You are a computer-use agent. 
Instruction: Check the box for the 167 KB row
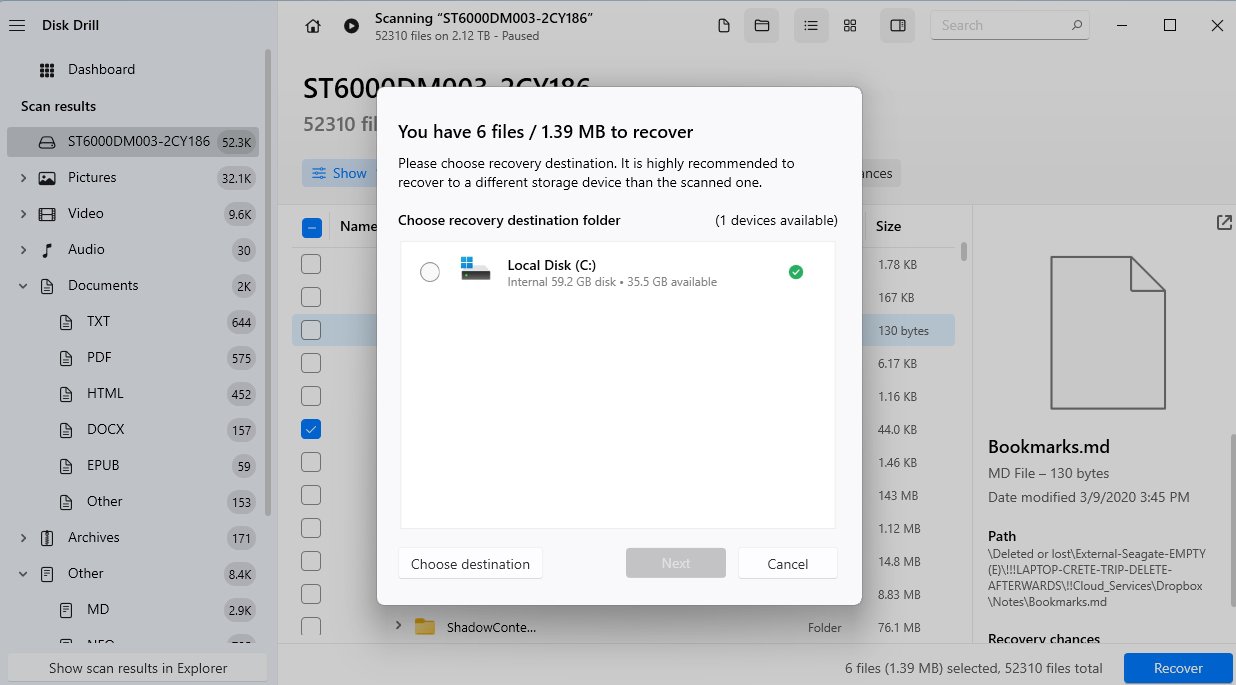click(x=311, y=297)
